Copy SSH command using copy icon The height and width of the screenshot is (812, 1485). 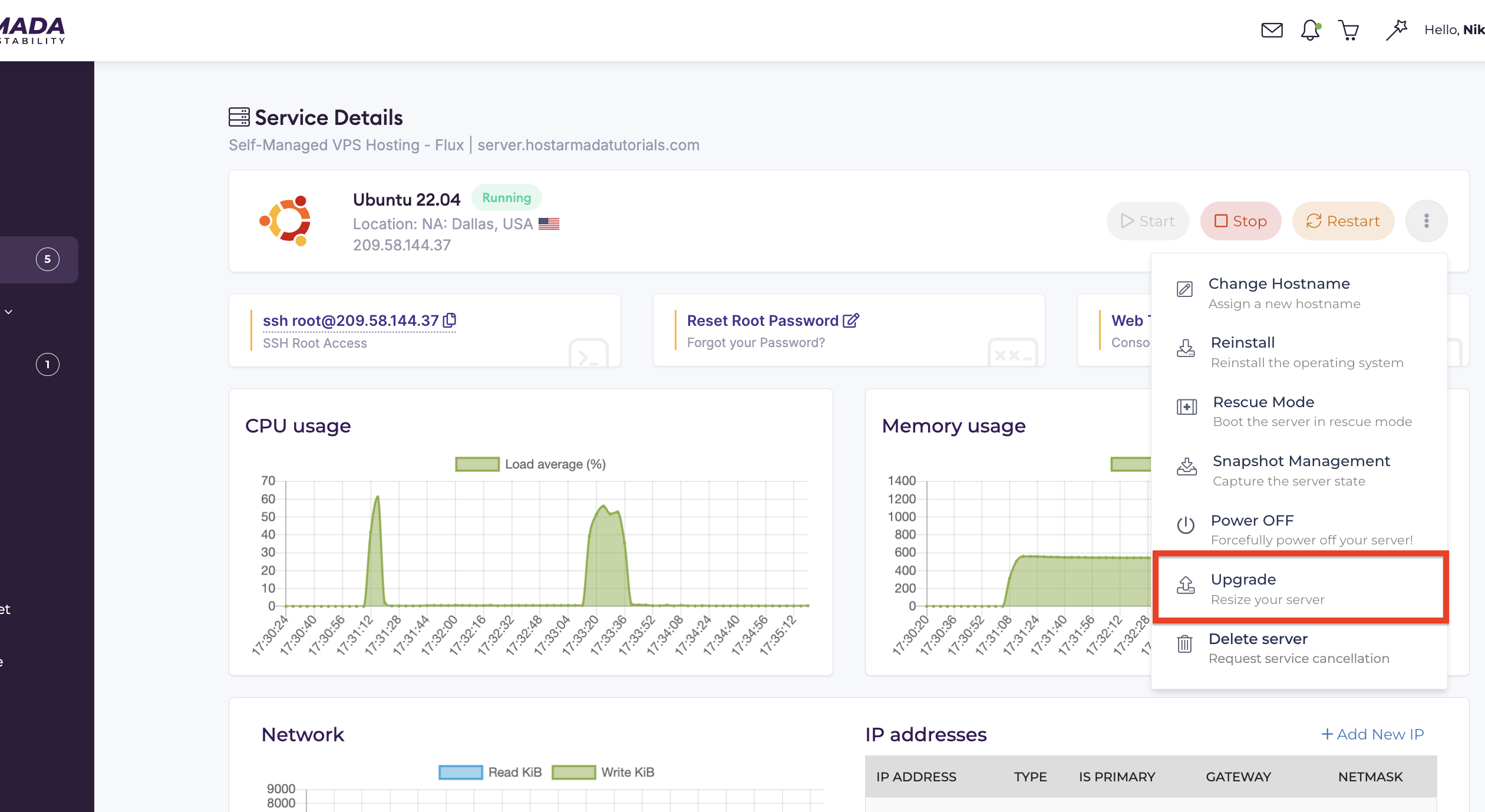[x=450, y=320]
